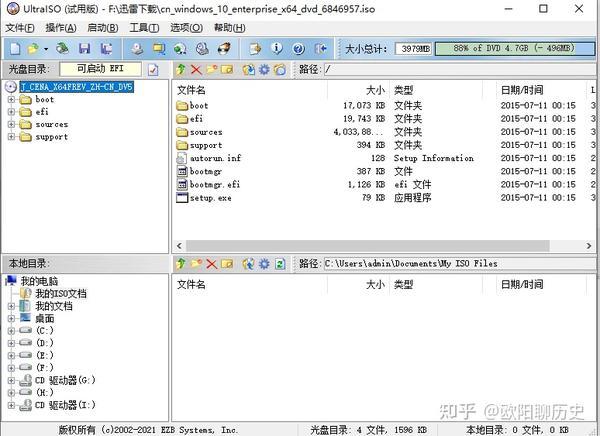This screenshot has height=436, width=600.
Task: Click the Burn CD/DVD image icon
Action: pyautogui.click(x=224, y=49)
